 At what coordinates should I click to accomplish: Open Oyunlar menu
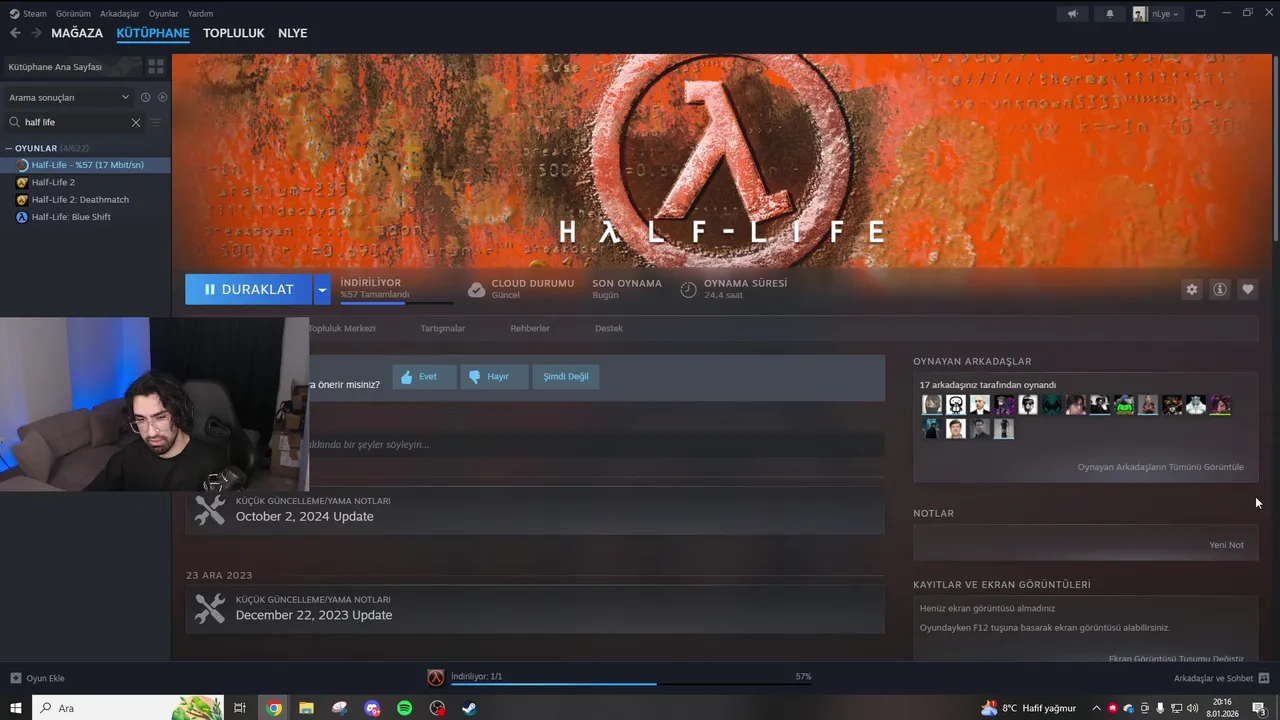[163, 14]
